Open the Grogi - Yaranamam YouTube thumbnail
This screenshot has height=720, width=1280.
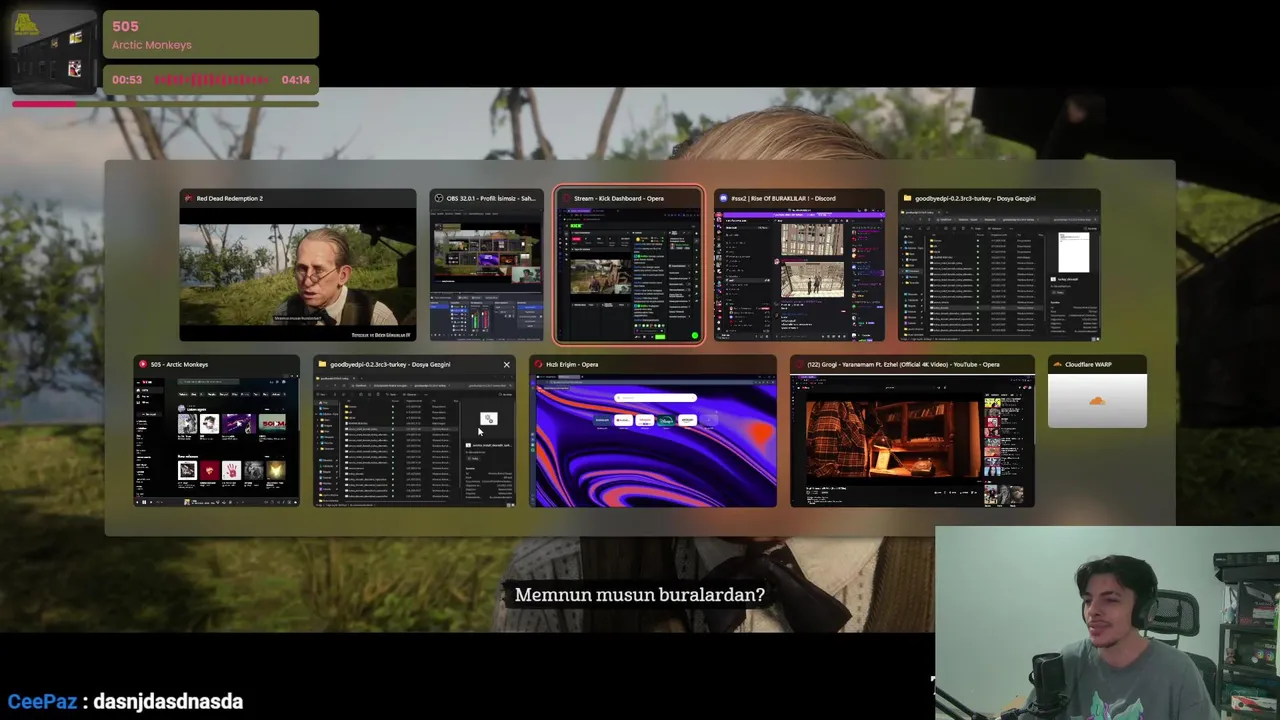click(x=912, y=440)
